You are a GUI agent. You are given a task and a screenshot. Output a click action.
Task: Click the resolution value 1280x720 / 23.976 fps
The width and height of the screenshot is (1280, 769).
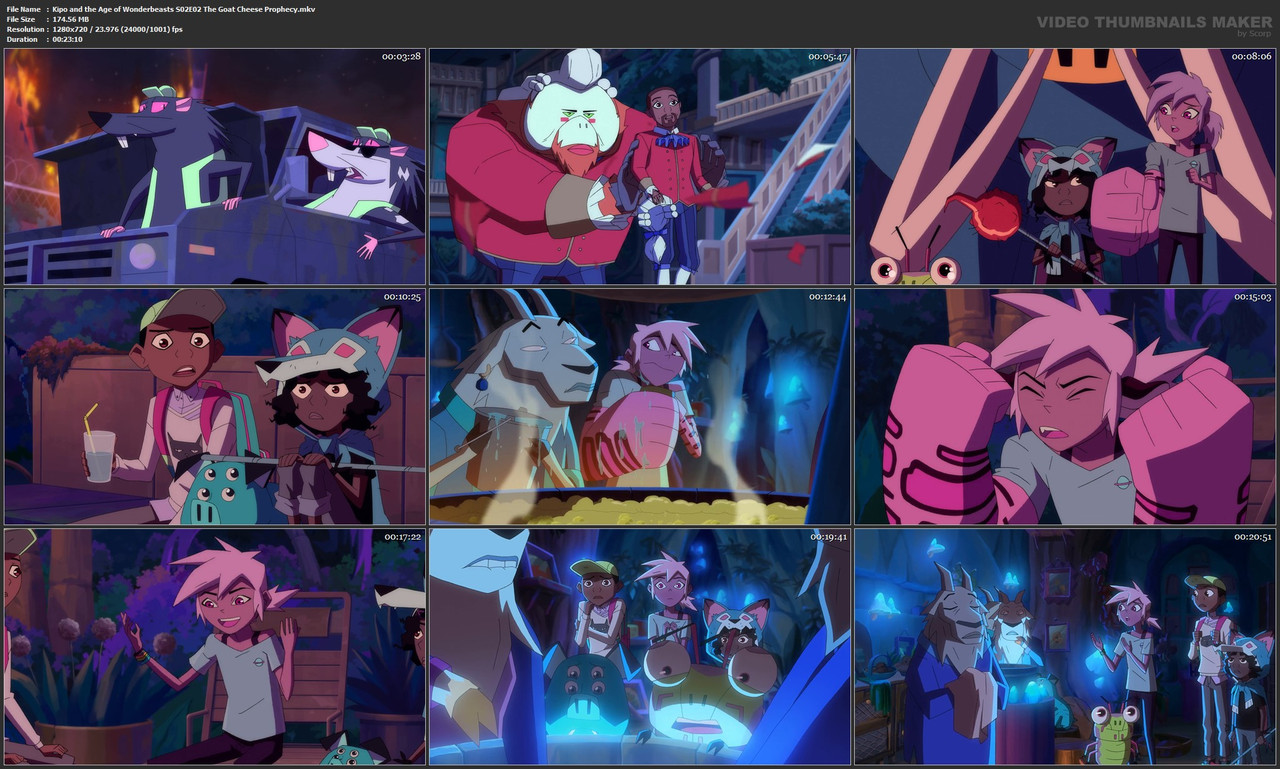click(x=118, y=29)
